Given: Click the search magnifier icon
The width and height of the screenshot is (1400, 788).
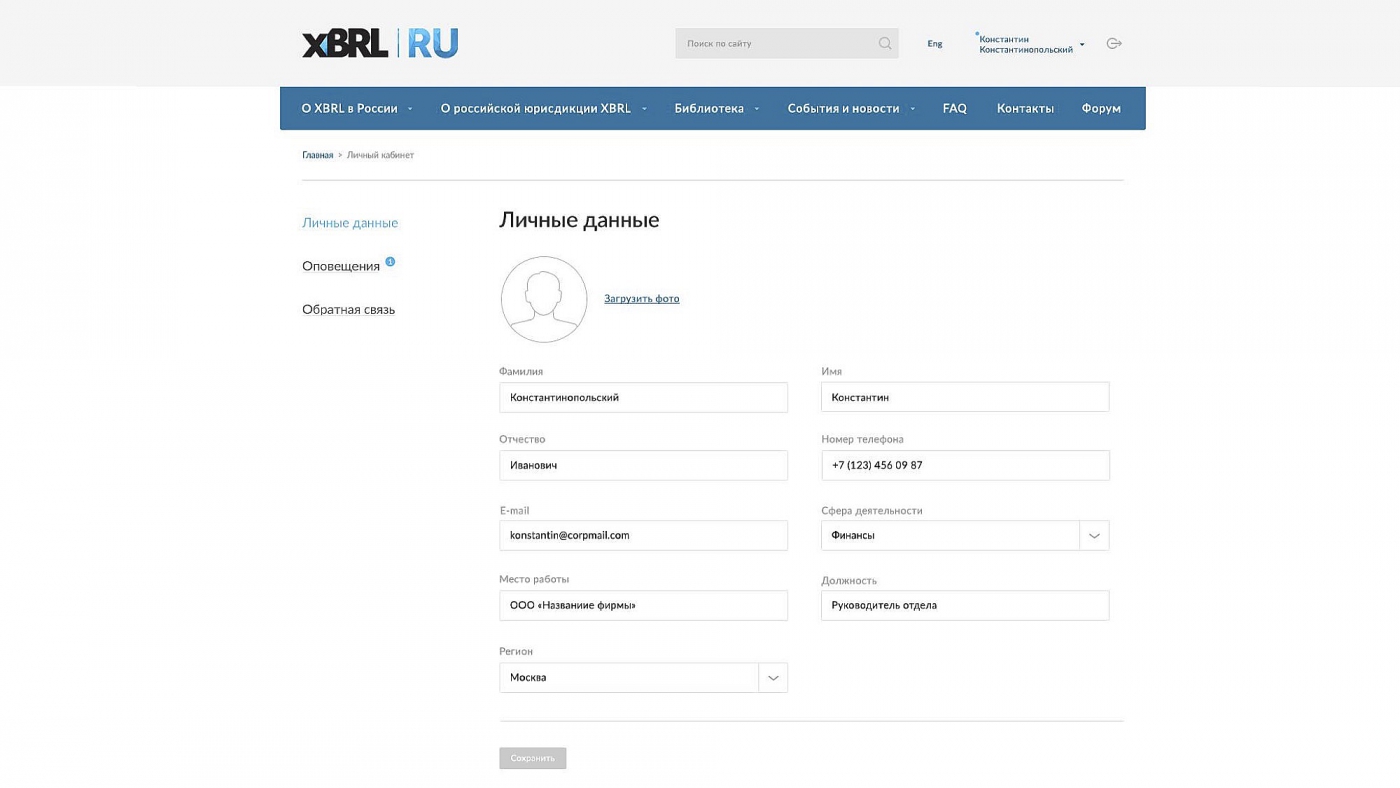Looking at the screenshot, I should (x=885, y=43).
